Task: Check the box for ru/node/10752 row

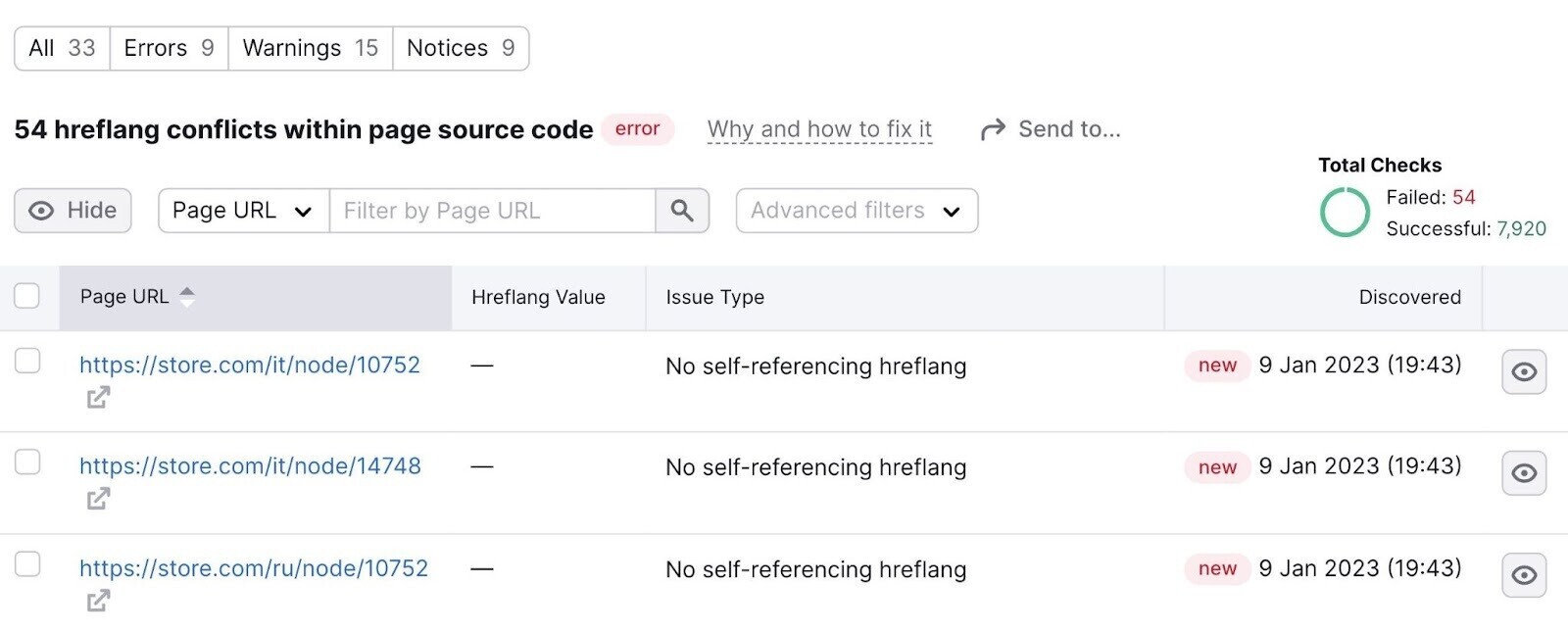Action: pos(27,563)
